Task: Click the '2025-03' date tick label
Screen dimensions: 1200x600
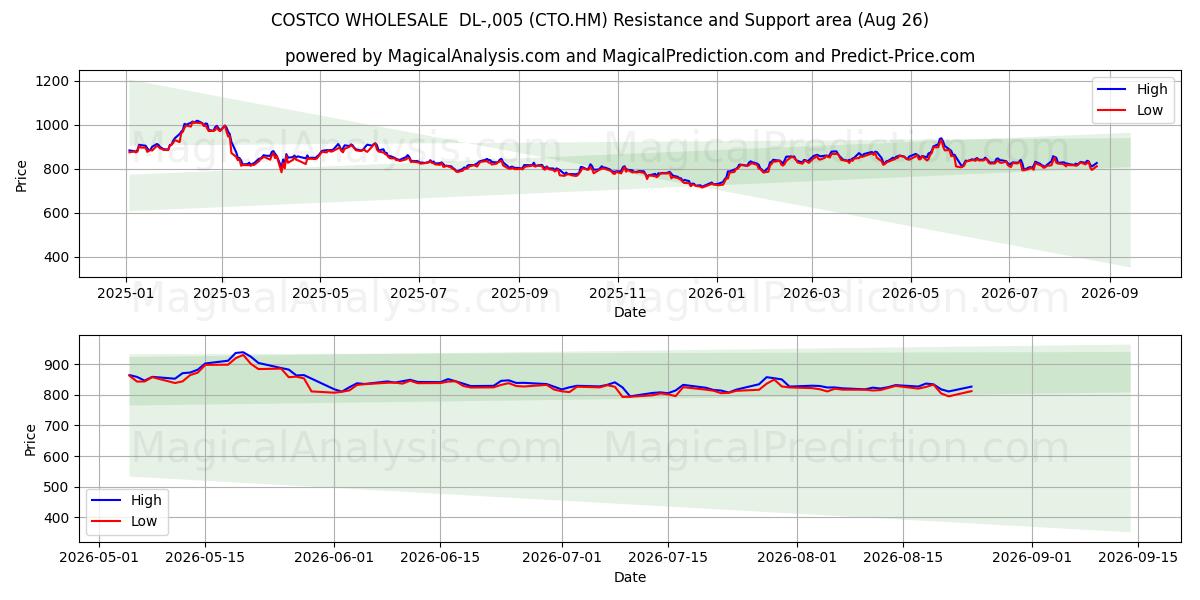Action: [222, 294]
